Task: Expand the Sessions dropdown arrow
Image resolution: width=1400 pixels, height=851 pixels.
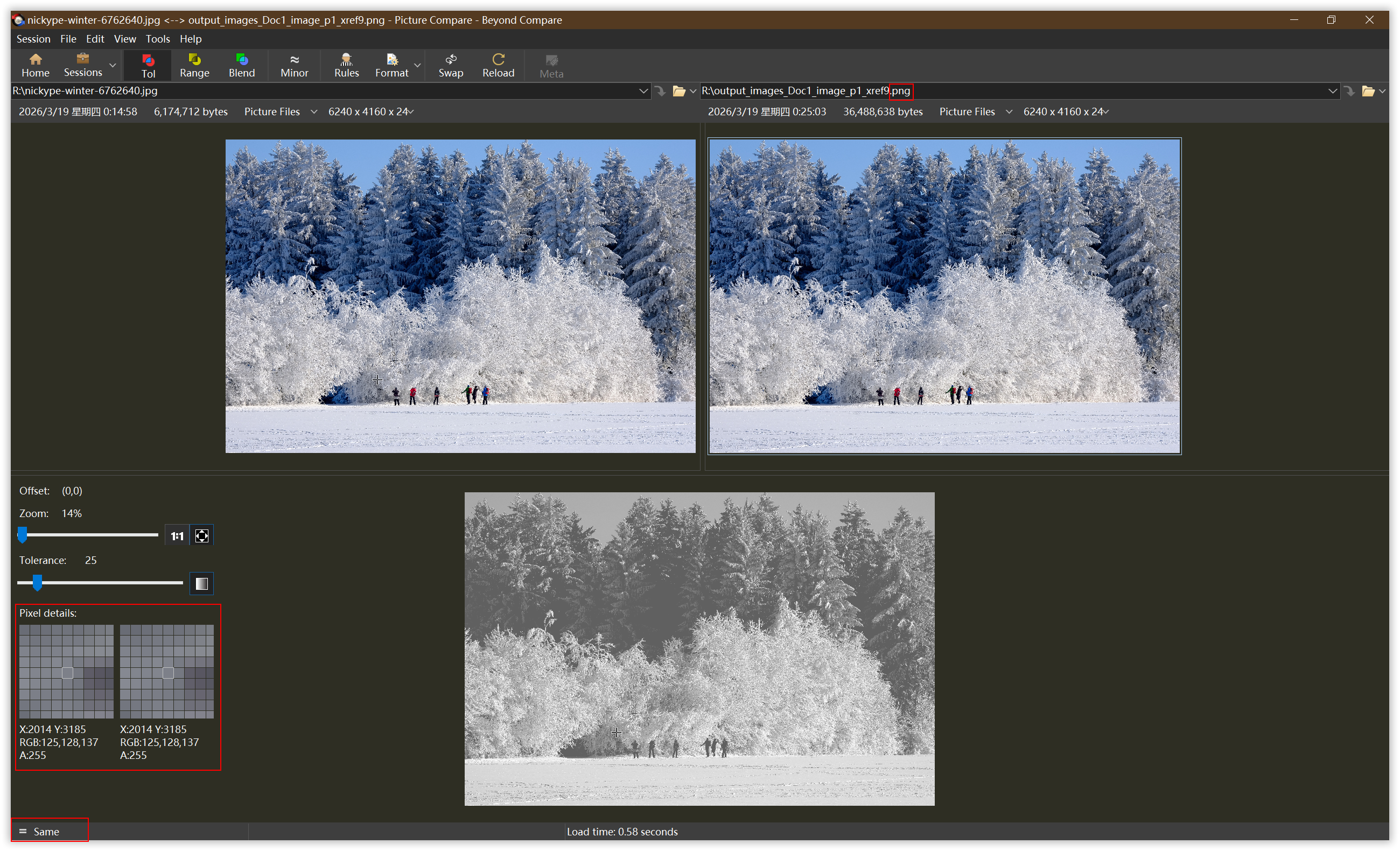Action: [x=113, y=65]
